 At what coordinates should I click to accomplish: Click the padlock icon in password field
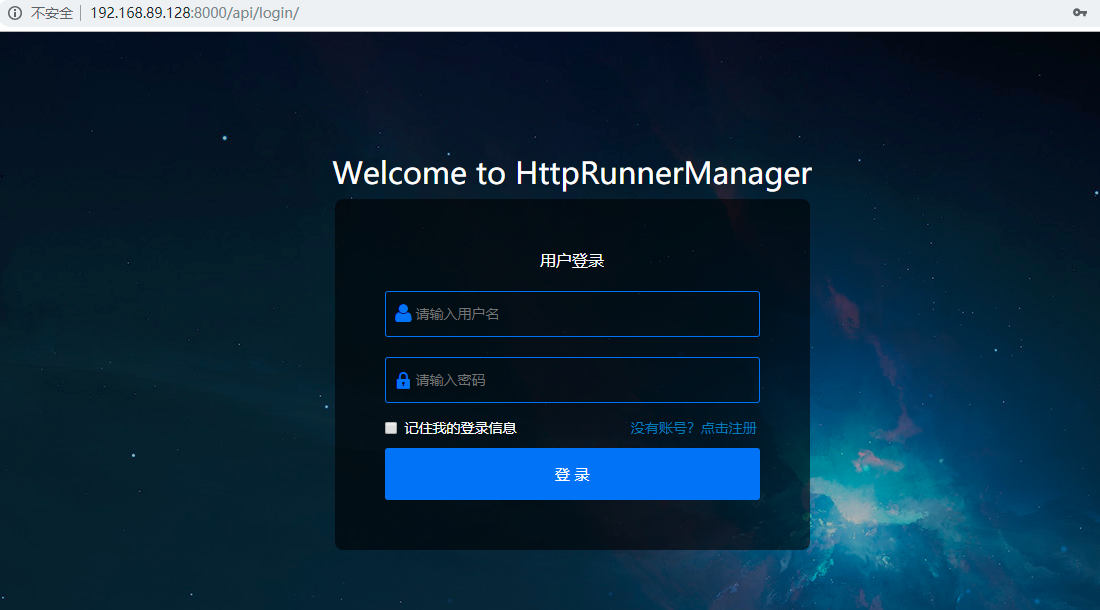pyautogui.click(x=403, y=380)
